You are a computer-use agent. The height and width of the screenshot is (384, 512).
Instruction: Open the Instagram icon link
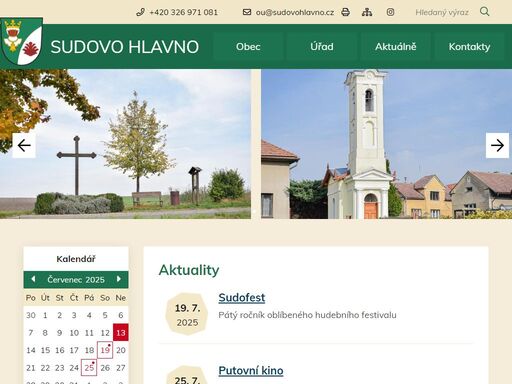tap(390, 12)
